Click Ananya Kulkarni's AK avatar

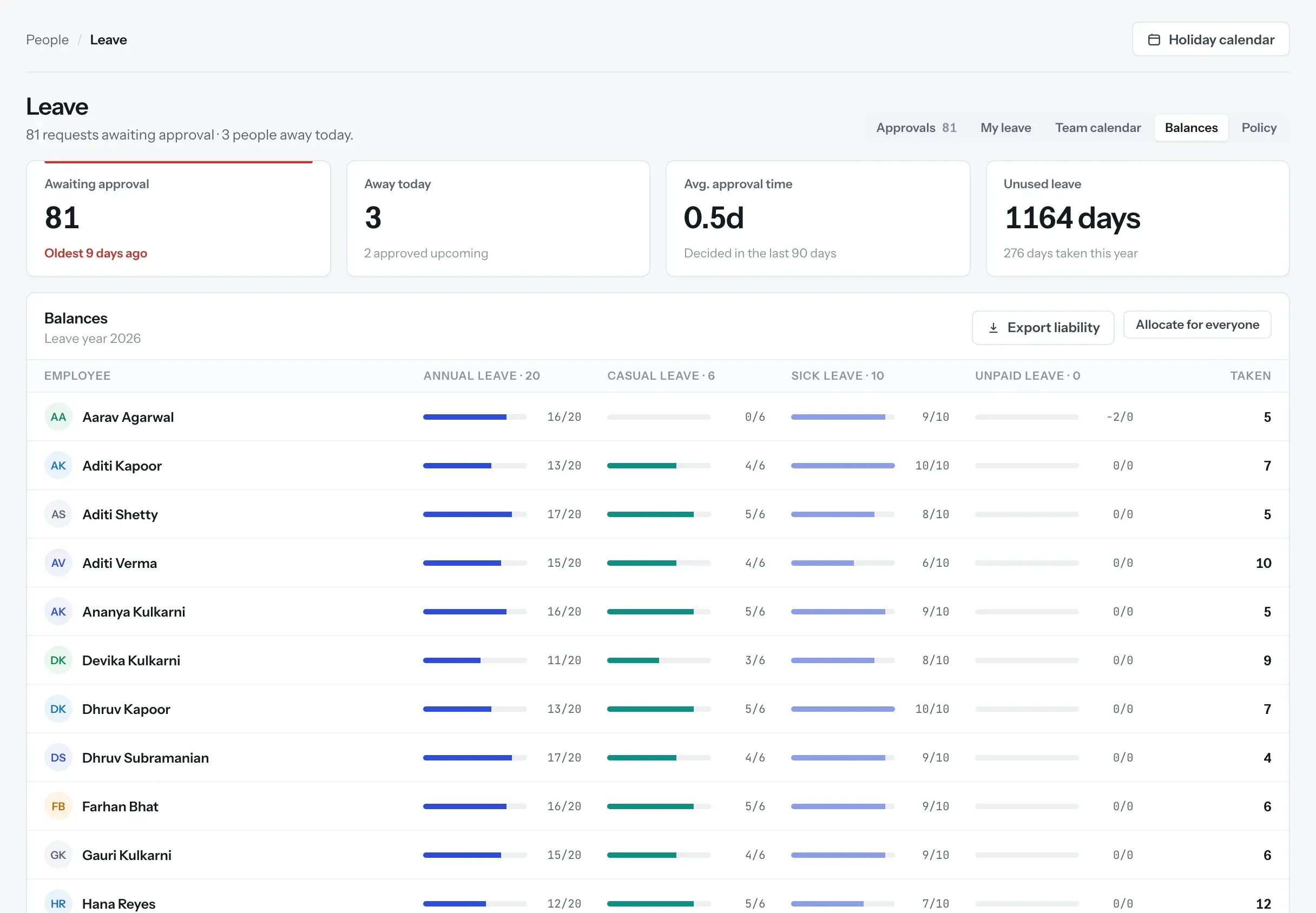coord(58,612)
